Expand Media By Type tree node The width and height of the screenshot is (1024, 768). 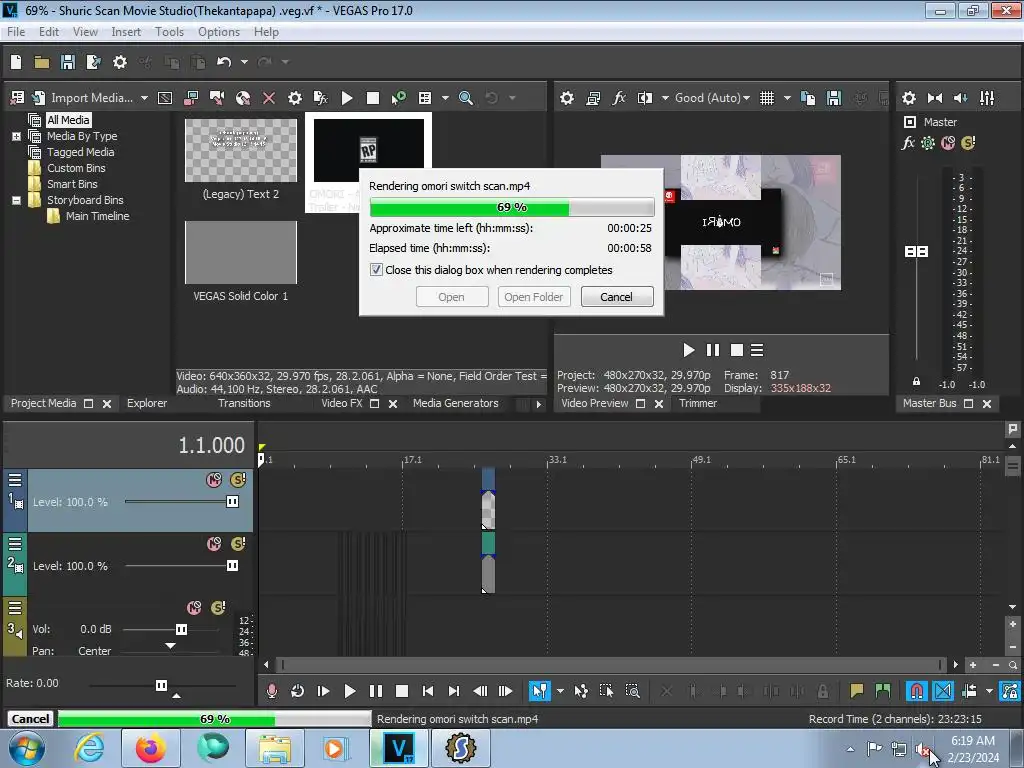coord(16,136)
